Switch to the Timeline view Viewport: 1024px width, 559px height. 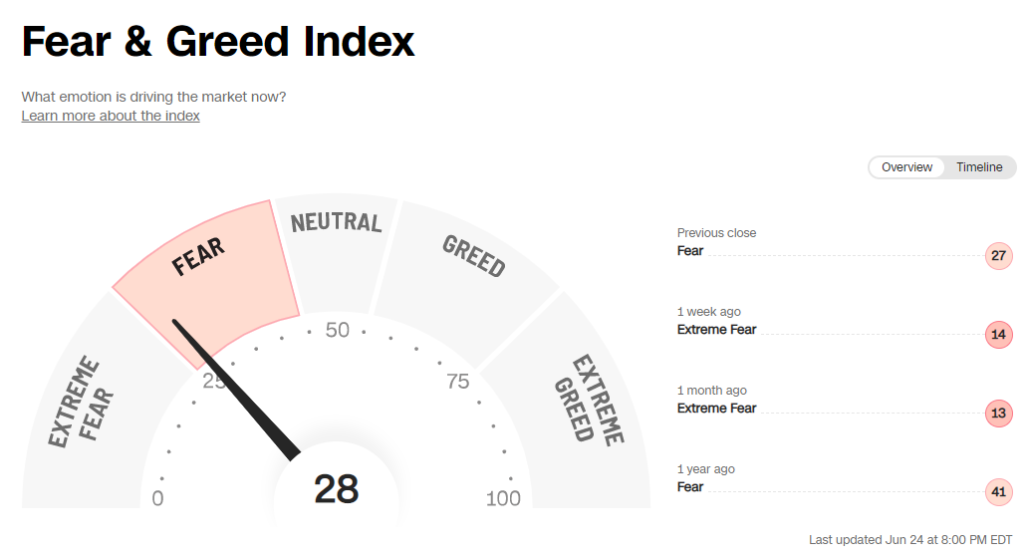click(979, 167)
